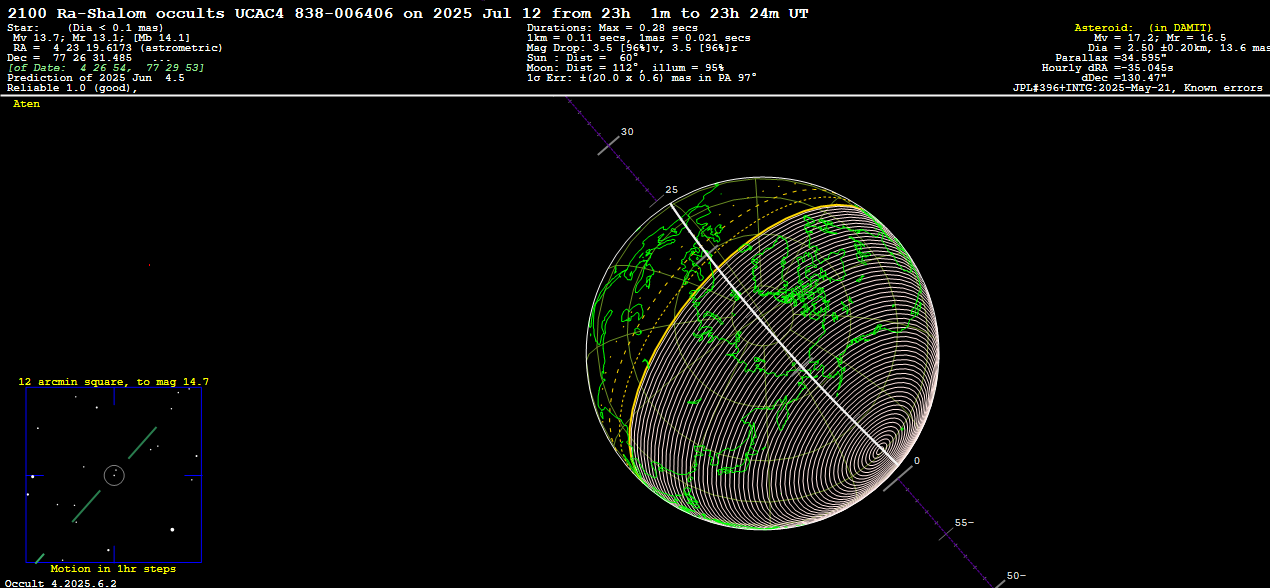The width and height of the screenshot is (1270, 588).
Task: Click the '50-' minute marker on the path
Action: pos(1016,575)
